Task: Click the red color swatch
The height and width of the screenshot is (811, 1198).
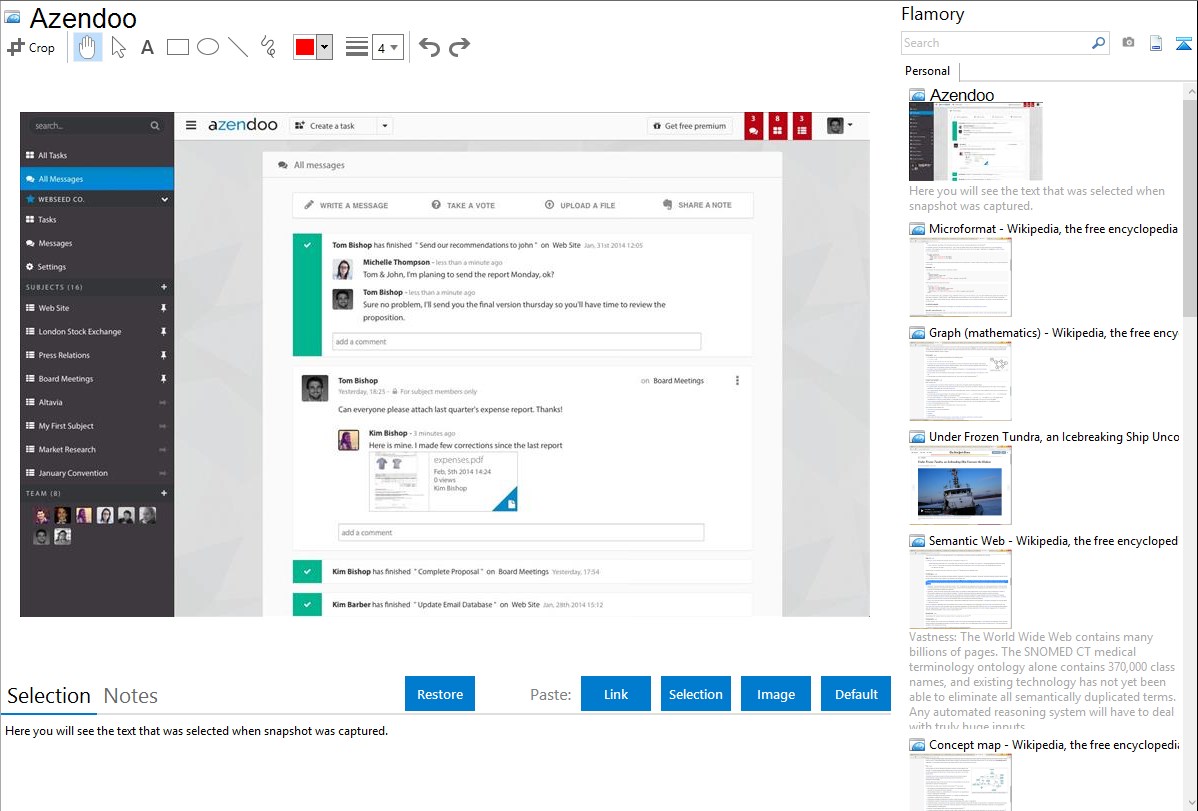Action: pyautogui.click(x=305, y=47)
